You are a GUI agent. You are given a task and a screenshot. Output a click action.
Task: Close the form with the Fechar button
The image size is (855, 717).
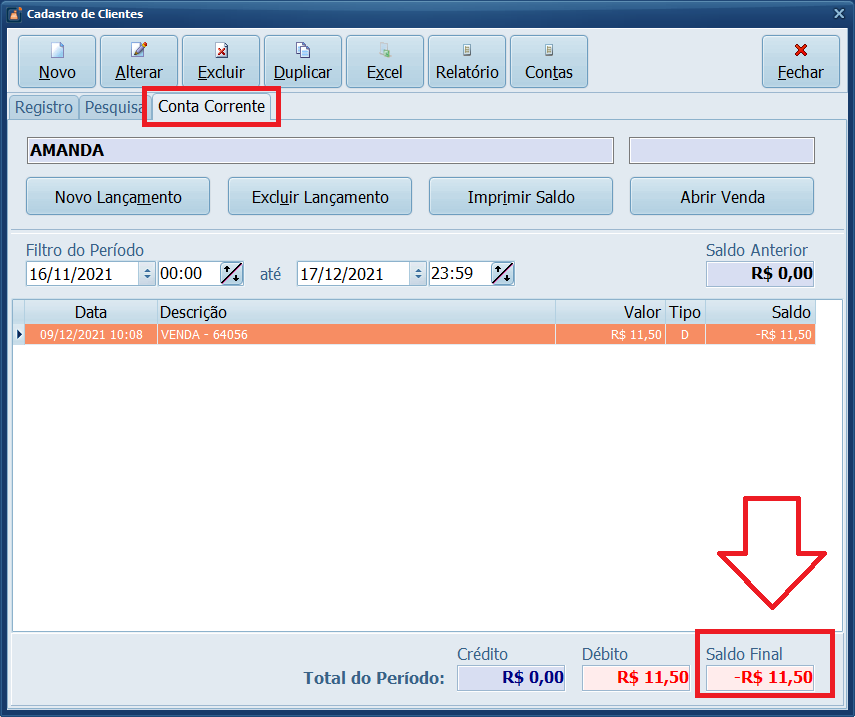click(x=800, y=62)
